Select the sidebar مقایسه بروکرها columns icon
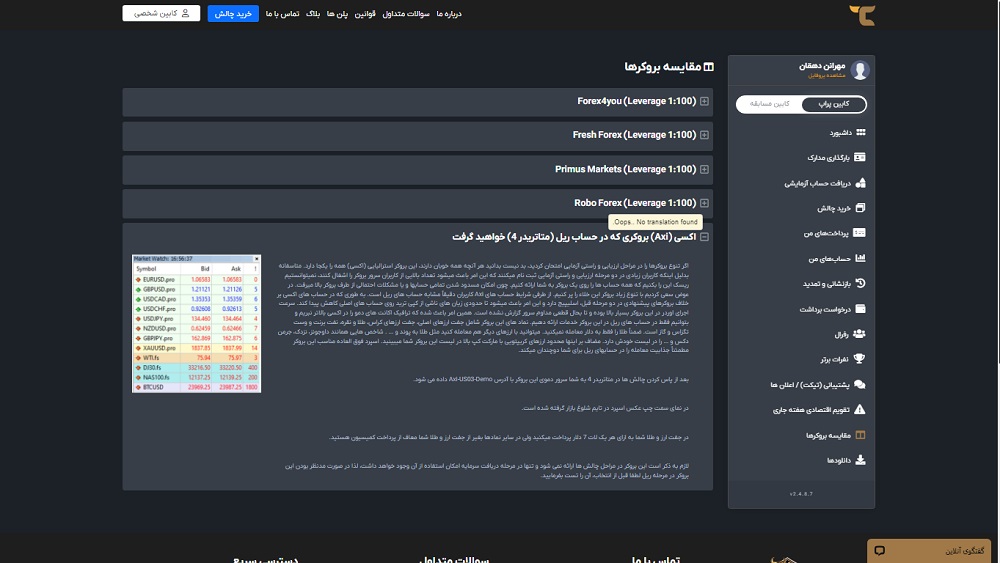The image size is (1000, 563). pyautogui.click(x=860, y=435)
